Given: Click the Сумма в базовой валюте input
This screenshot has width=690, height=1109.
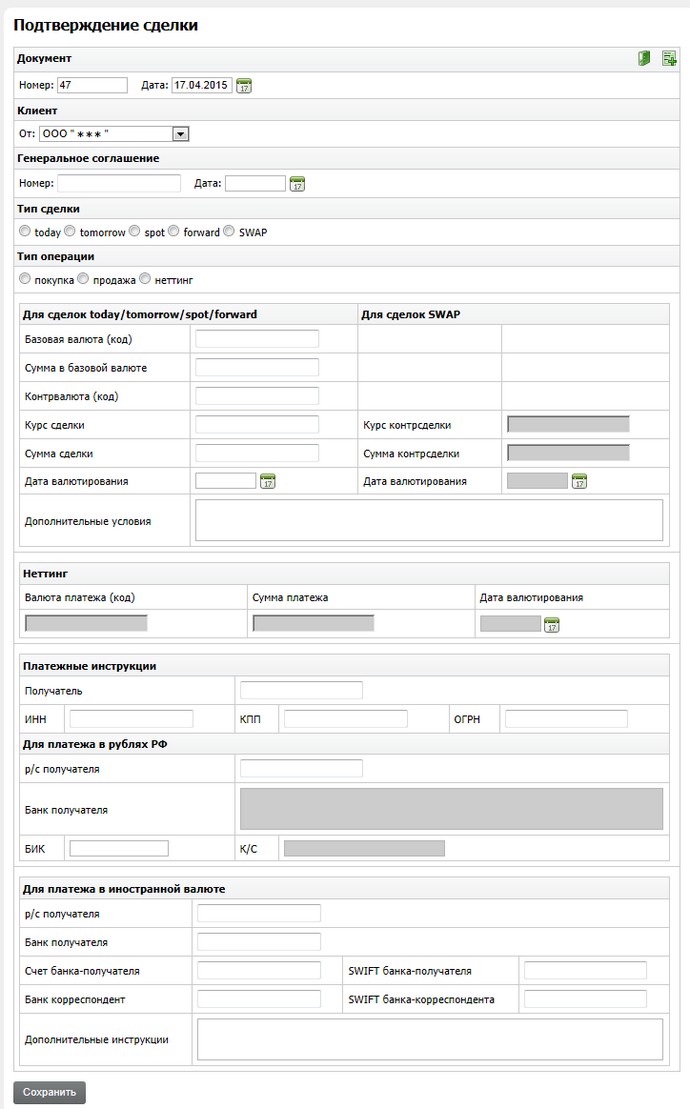Looking at the screenshot, I should pos(257,367).
